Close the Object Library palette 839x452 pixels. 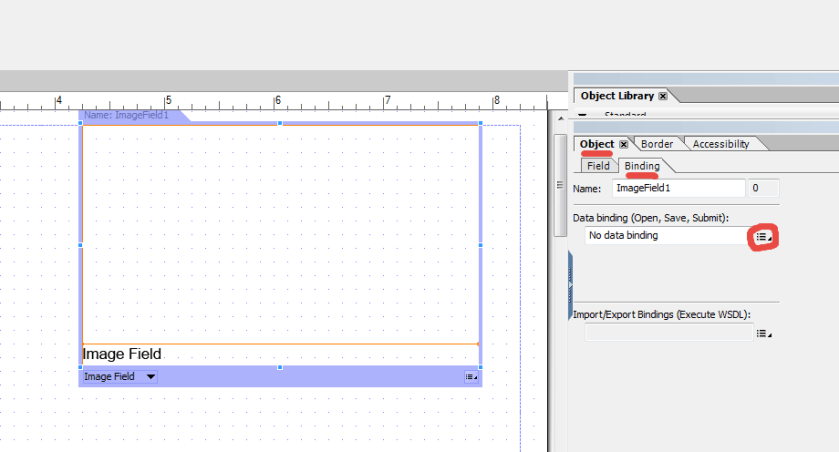tap(663, 96)
